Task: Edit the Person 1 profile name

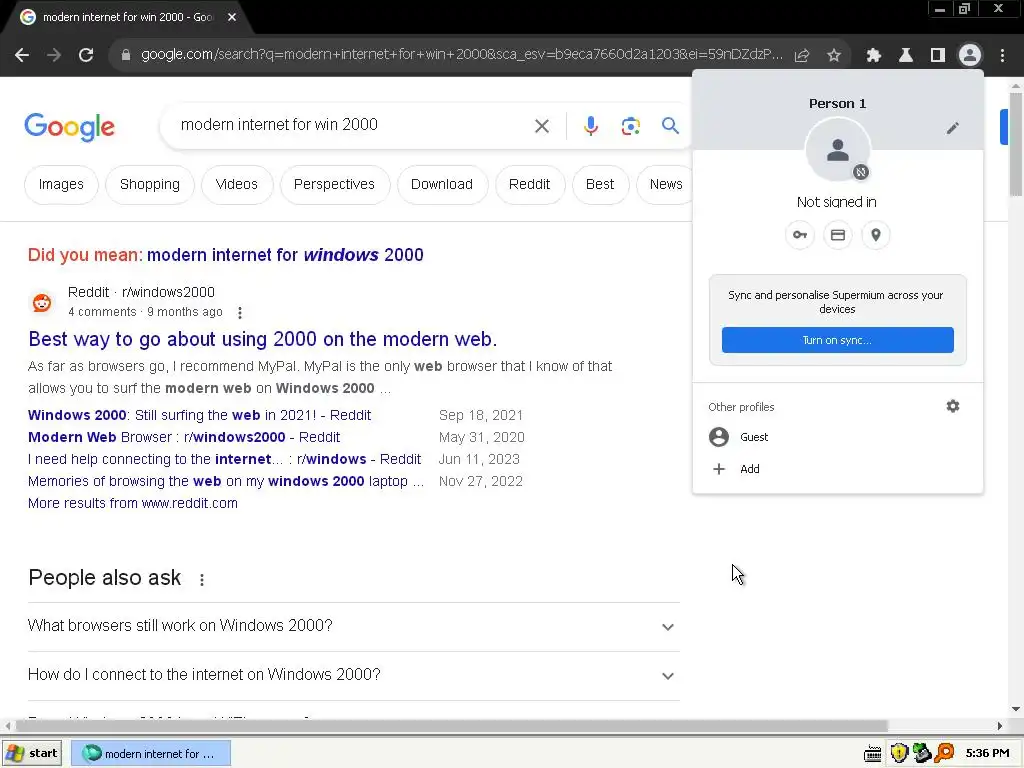Action: pos(953,128)
